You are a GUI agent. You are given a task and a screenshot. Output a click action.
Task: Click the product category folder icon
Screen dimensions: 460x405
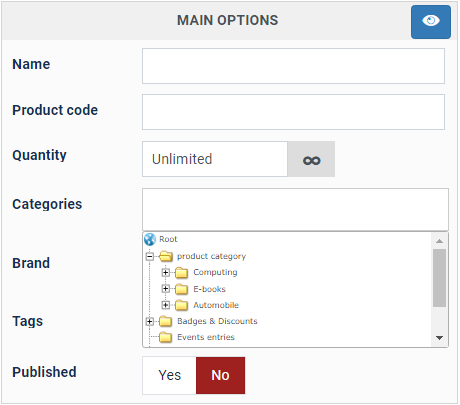pyautogui.click(x=166, y=256)
